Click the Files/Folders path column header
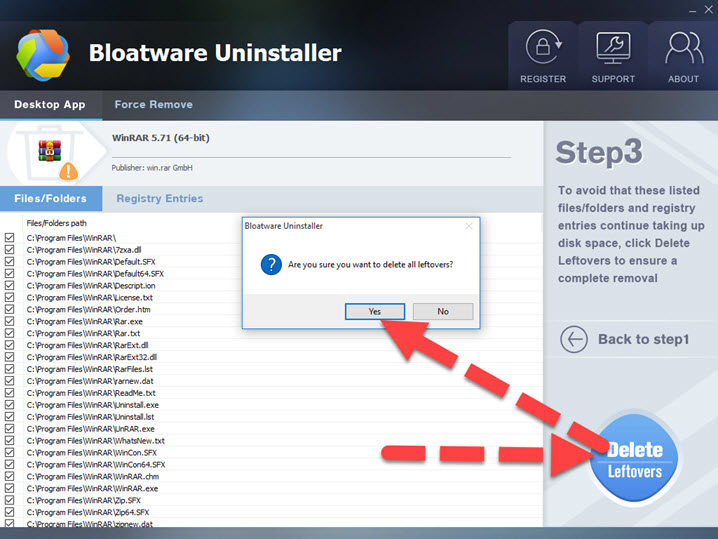 pyautogui.click(x=56, y=223)
